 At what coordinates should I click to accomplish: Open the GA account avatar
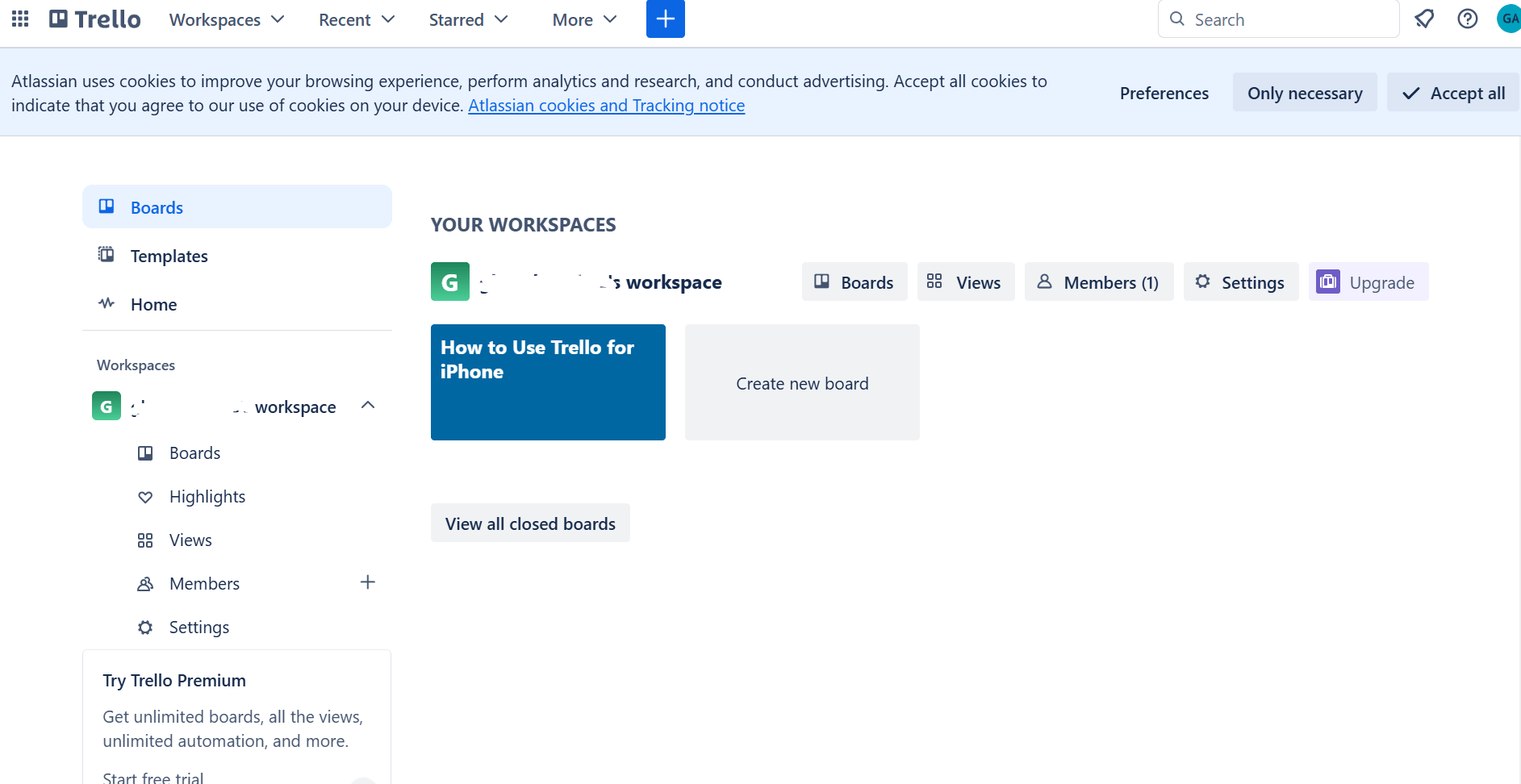(x=1509, y=19)
